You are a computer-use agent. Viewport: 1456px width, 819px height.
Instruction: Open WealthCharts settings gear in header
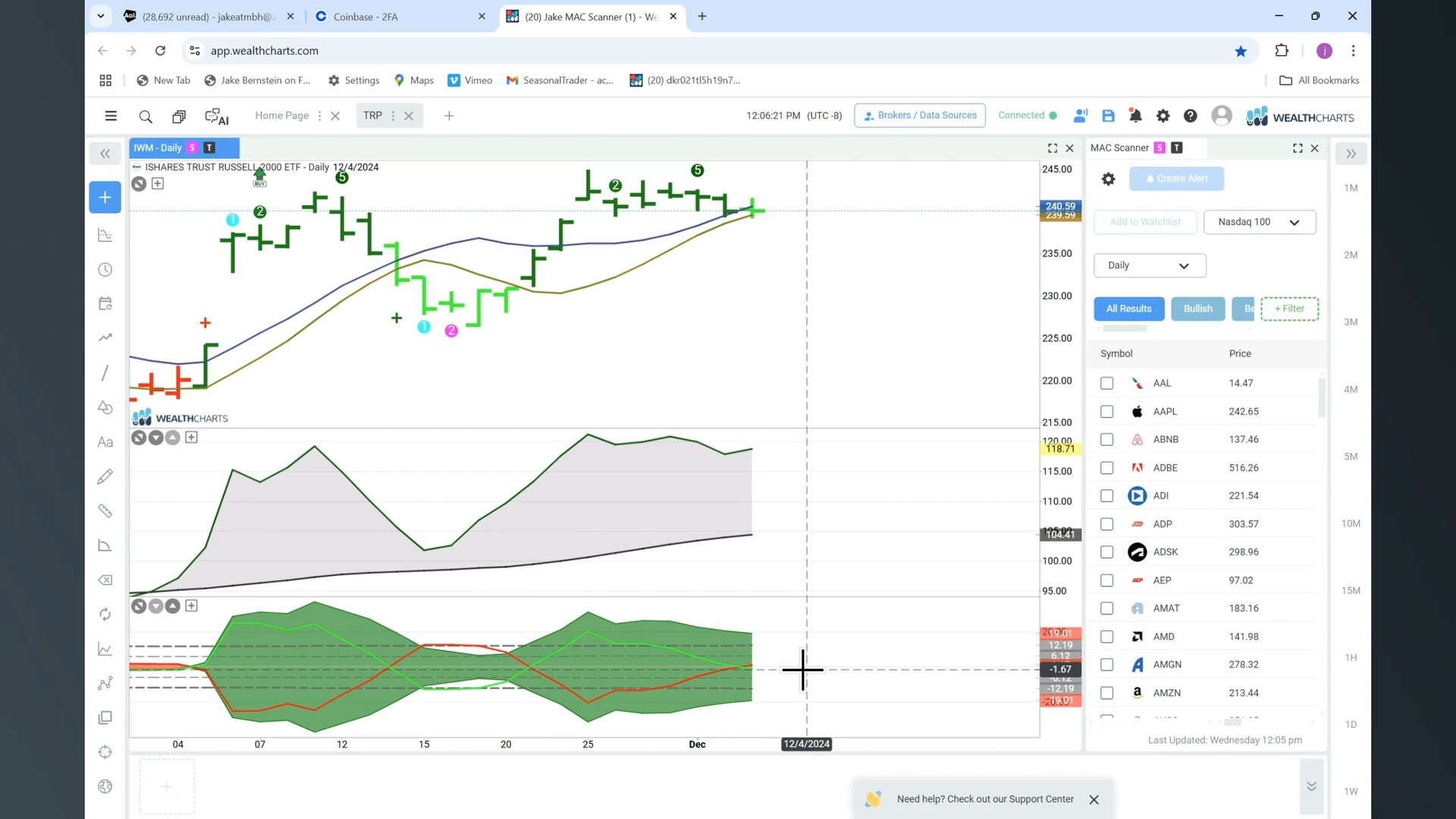(x=1163, y=116)
